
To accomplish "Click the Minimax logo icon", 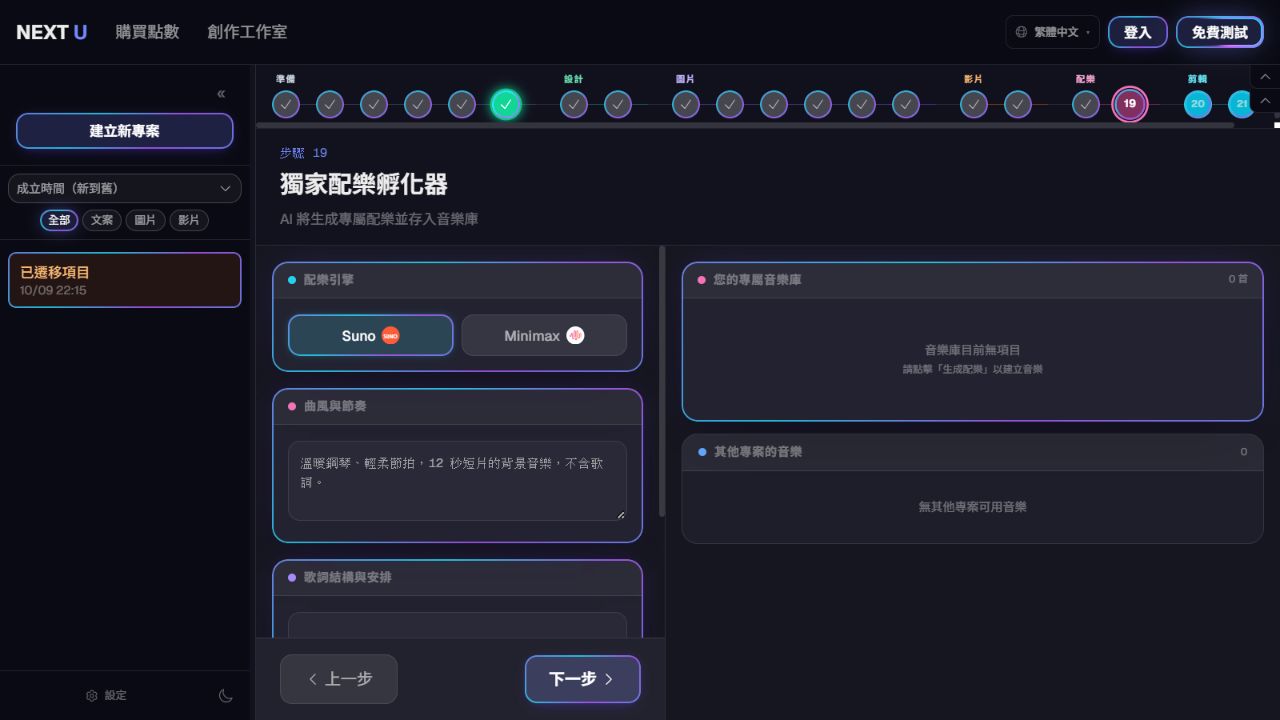I will [x=575, y=336].
